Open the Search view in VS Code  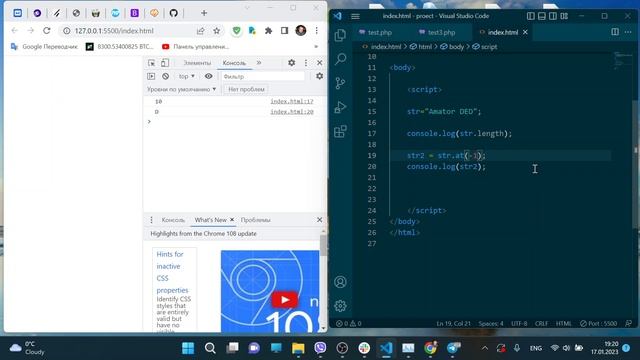click(x=340, y=59)
